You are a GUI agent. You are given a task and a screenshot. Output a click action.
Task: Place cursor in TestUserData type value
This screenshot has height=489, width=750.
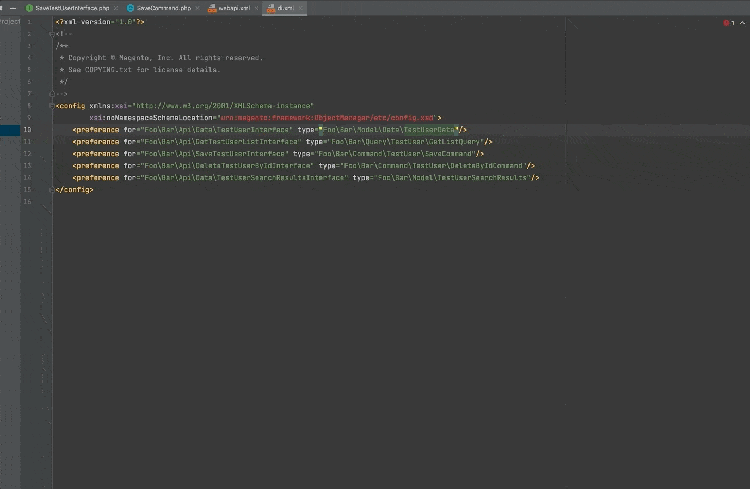pos(430,129)
